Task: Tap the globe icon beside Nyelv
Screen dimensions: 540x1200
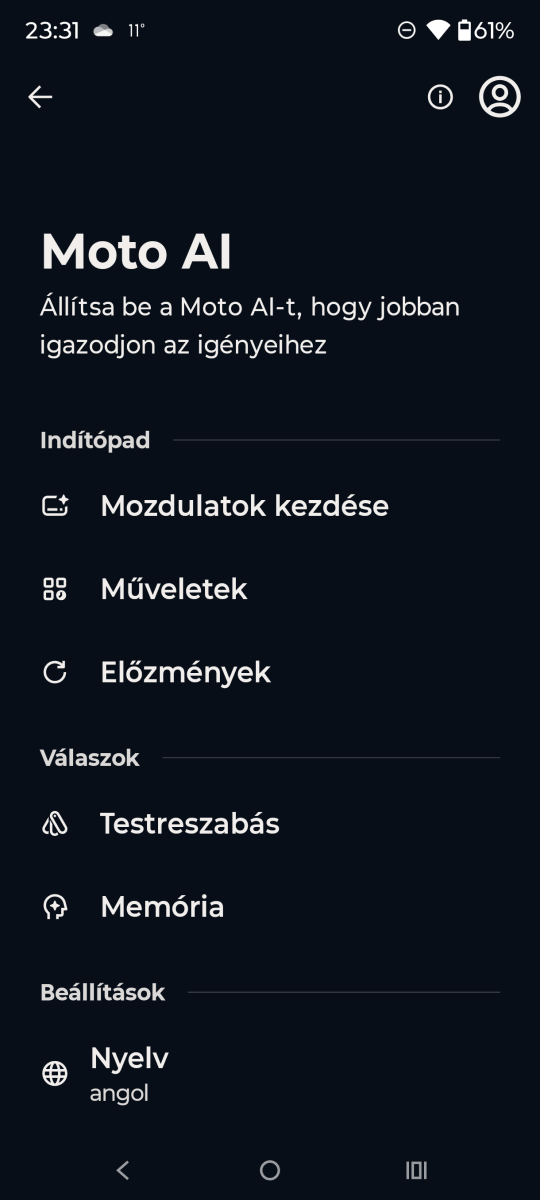Action: pos(55,1074)
